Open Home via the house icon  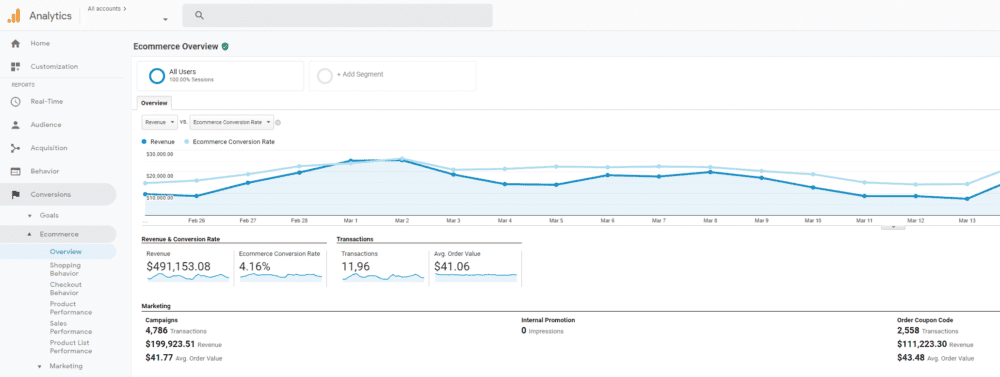coord(15,43)
